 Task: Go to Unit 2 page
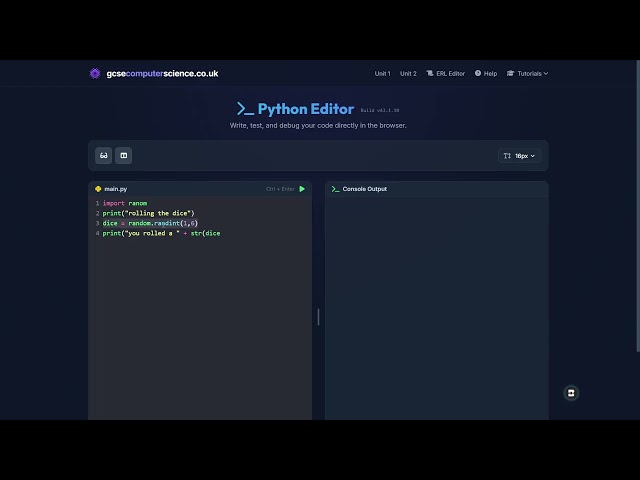(x=408, y=73)
